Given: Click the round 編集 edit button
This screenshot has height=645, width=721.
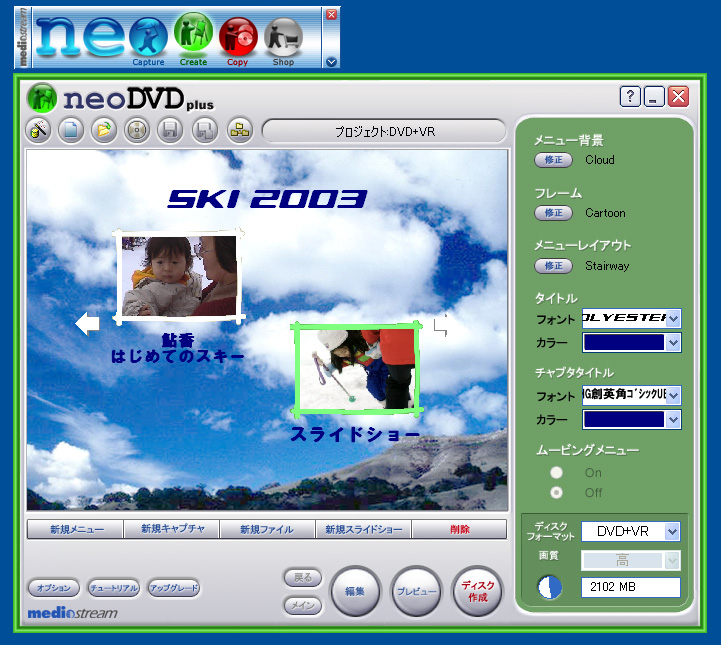Looking at the screenshot, I should (x=355, y=592).
